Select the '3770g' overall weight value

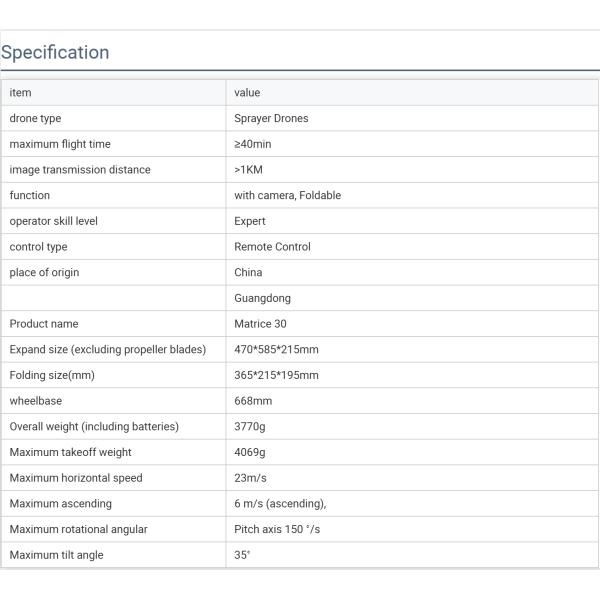pyautogui.click(x=250, y=427)
